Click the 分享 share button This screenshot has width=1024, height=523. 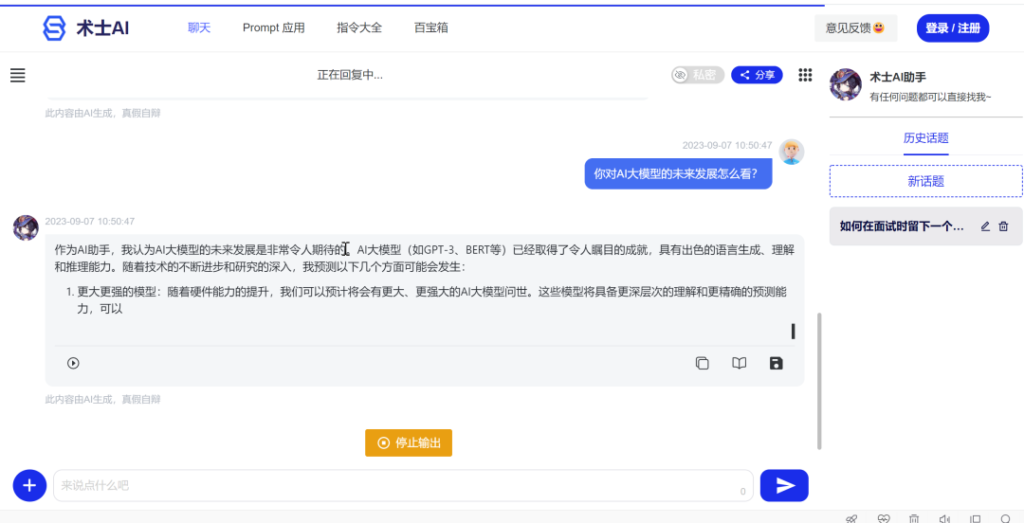pos(757,75)
